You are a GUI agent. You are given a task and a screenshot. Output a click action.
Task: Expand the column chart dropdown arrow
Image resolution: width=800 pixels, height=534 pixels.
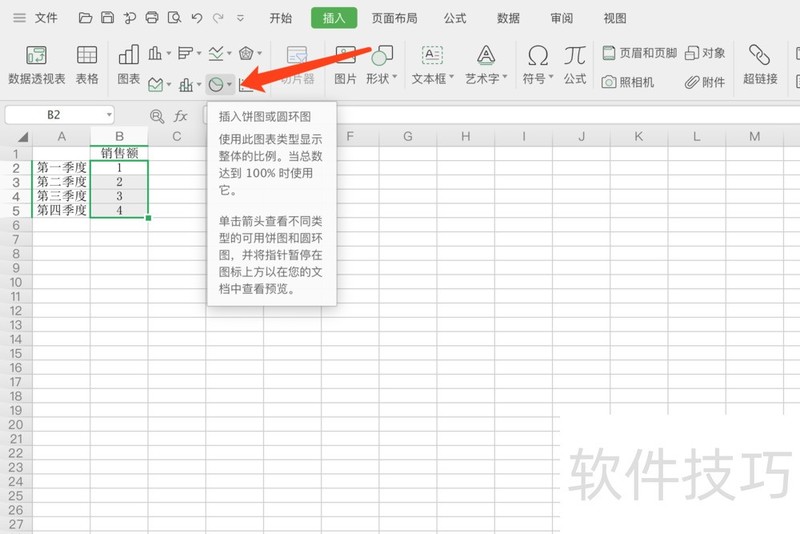click(168, 53)
